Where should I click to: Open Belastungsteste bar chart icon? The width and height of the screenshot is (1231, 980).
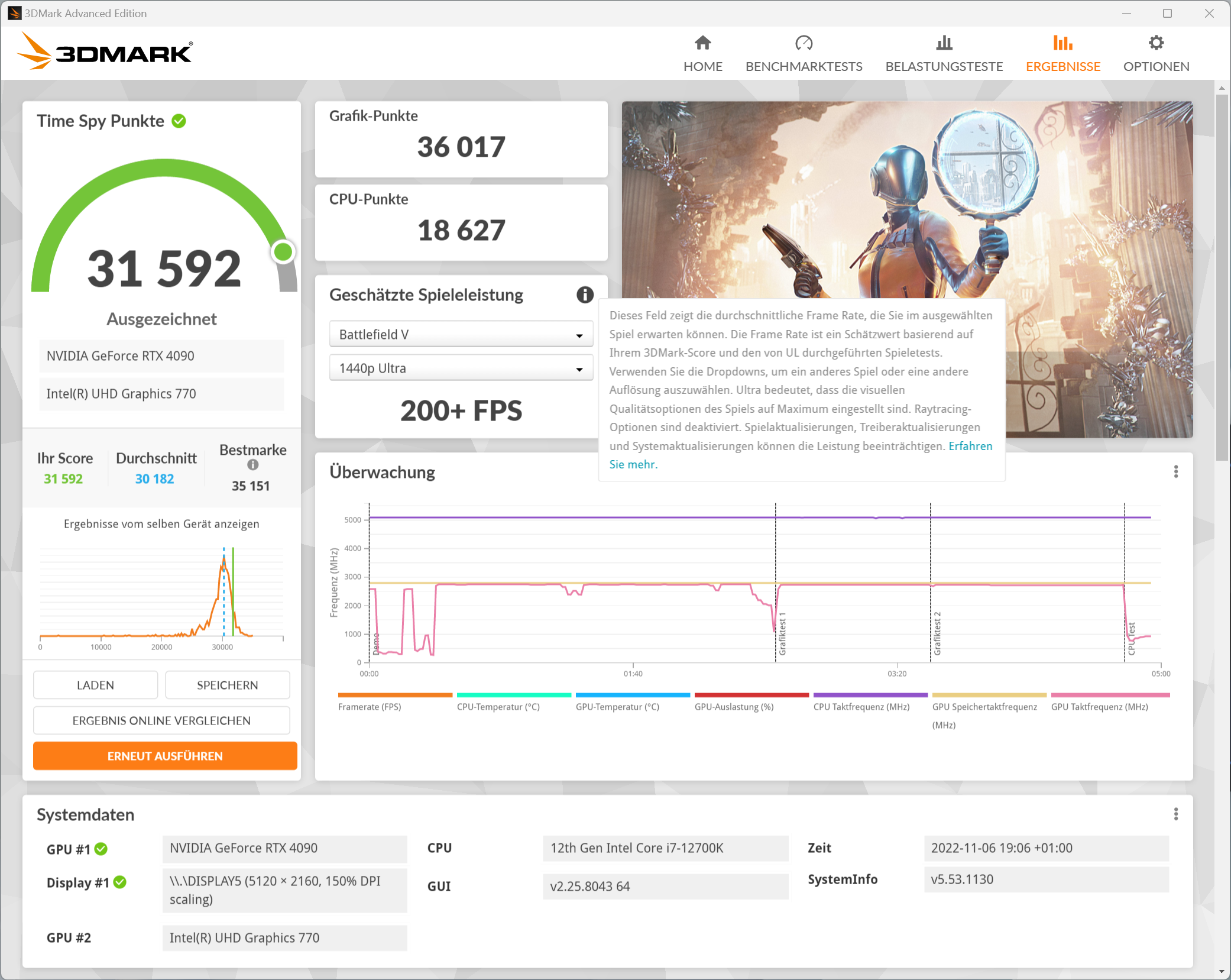(944, 43)
